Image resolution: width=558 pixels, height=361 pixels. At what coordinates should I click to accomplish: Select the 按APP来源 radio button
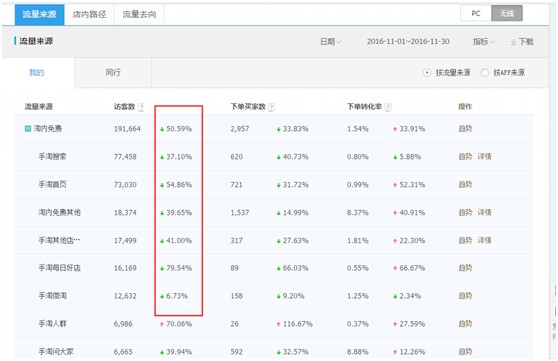click(484, 73)
